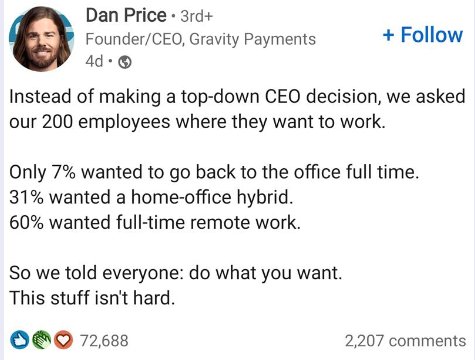
Task: Click the sentence 'This stuff isn't hard.'
Action: pyautogui.click(x=92, y=298)
